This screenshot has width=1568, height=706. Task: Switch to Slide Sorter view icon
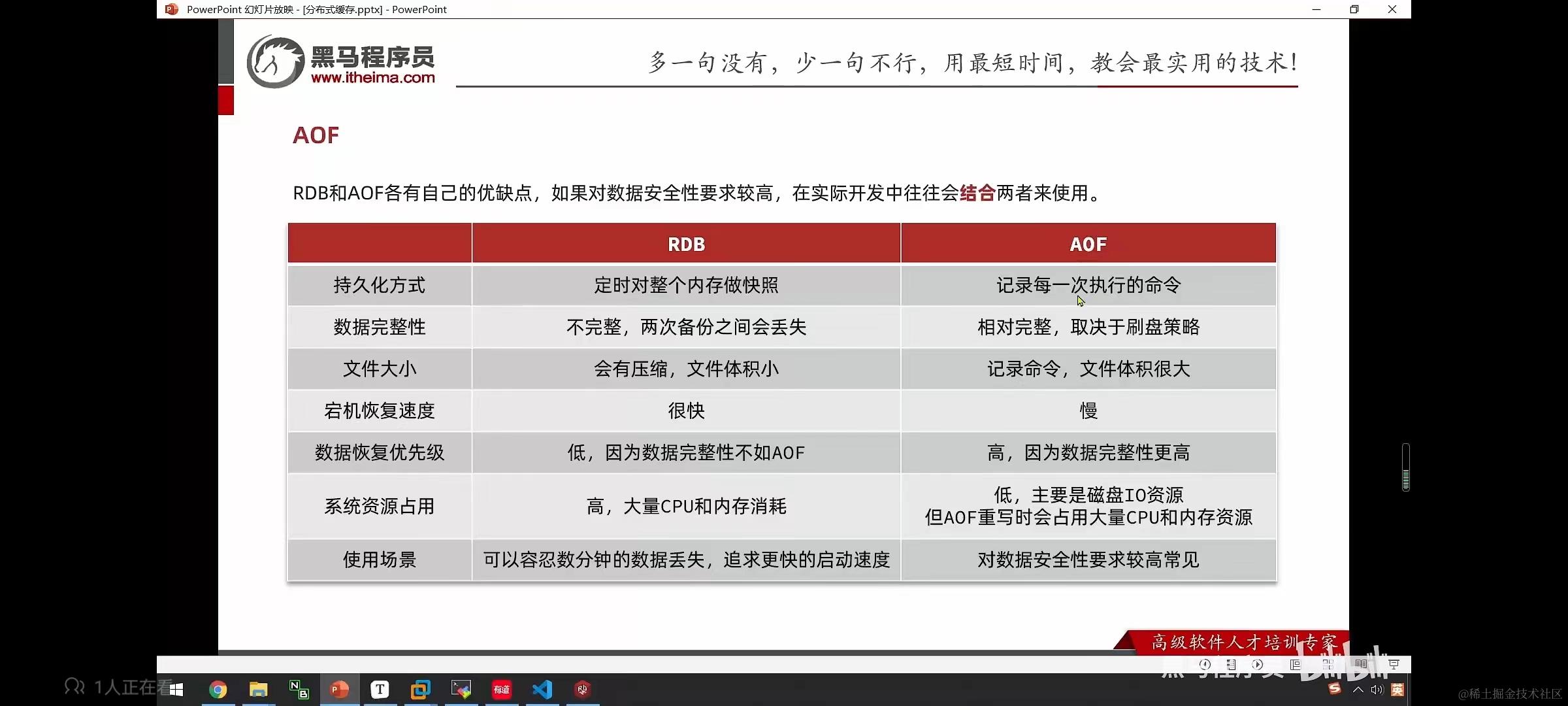tap(1328, 664)
